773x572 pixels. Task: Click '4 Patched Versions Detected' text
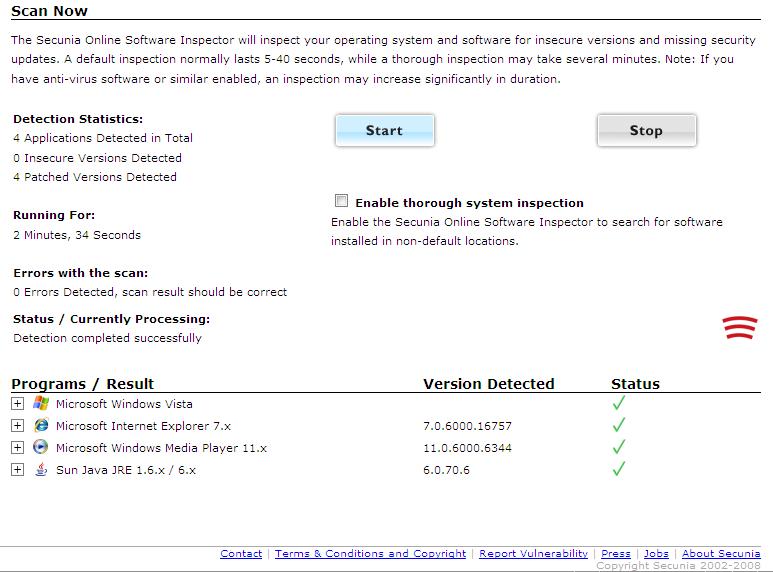pyautogui.click(x=95, y=177)
